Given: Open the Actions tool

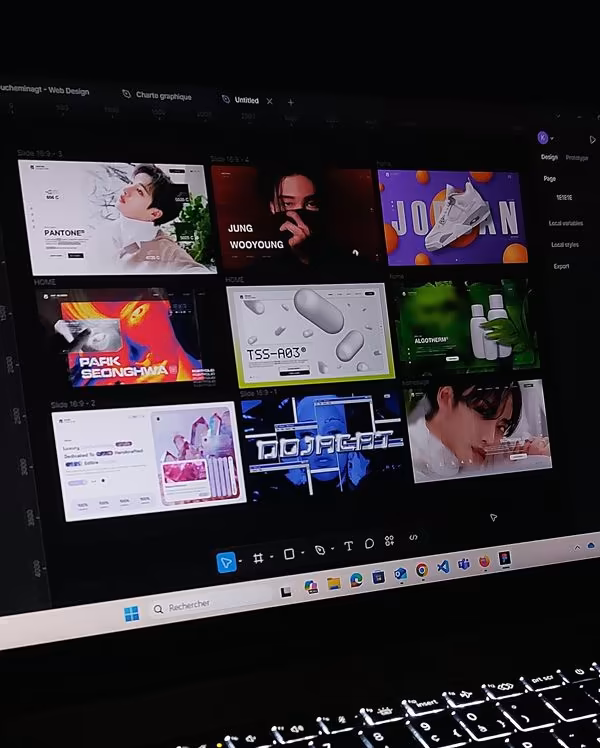Looking at the screenshot, I should pyautogui.click(x=390, y=540).
